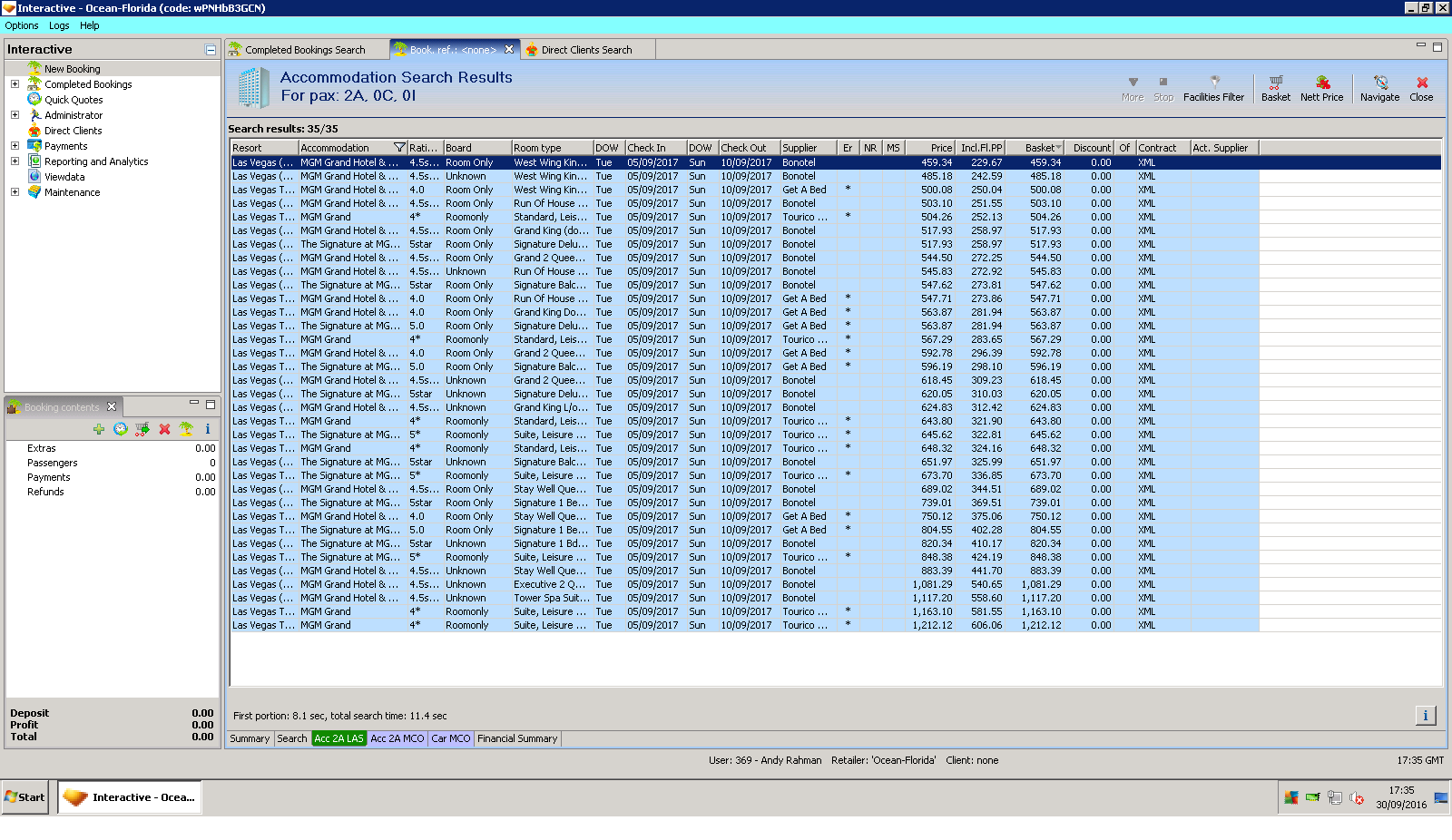This screenshot has width=1452, height=840.
Task: Select New Booking in the tree
Action: [x=73, y=69]
